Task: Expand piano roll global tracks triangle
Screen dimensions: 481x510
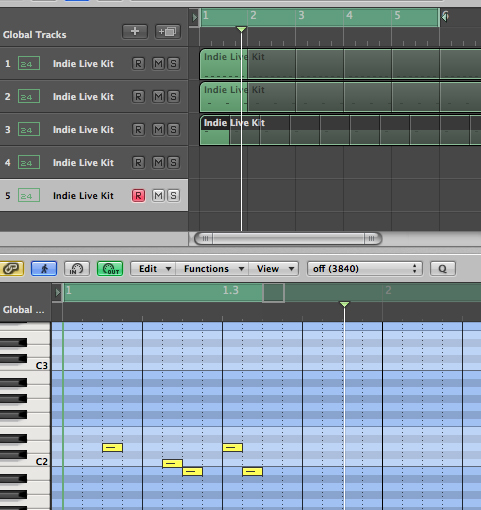Action: coord(57,292)
